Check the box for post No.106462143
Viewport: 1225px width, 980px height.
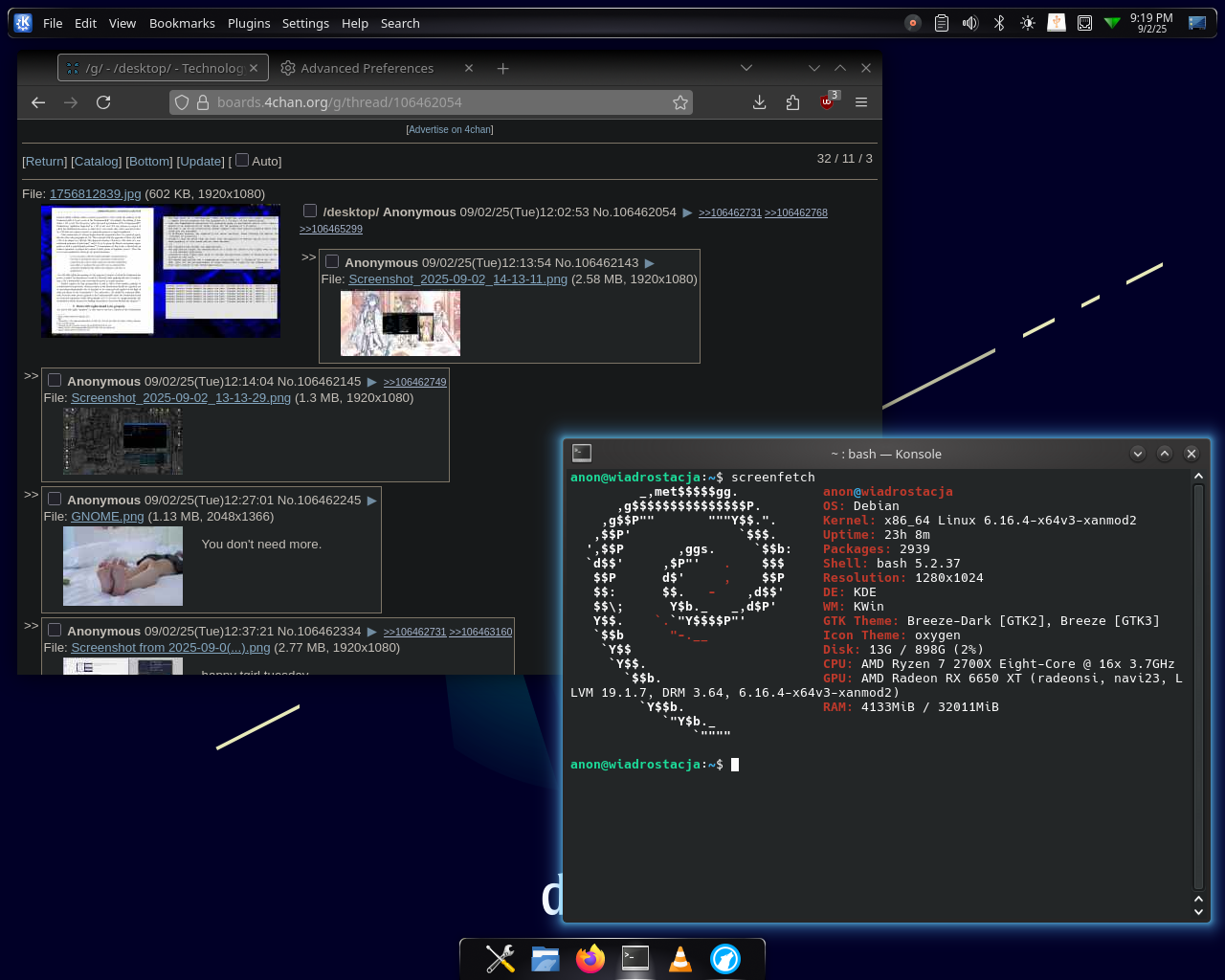click(332, 261)
